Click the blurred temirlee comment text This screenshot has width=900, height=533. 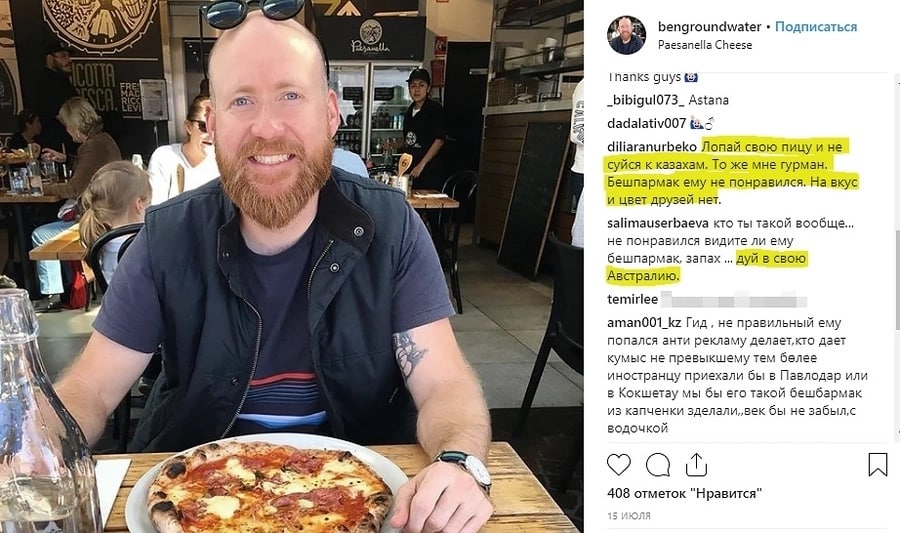(x=734, y=299)
